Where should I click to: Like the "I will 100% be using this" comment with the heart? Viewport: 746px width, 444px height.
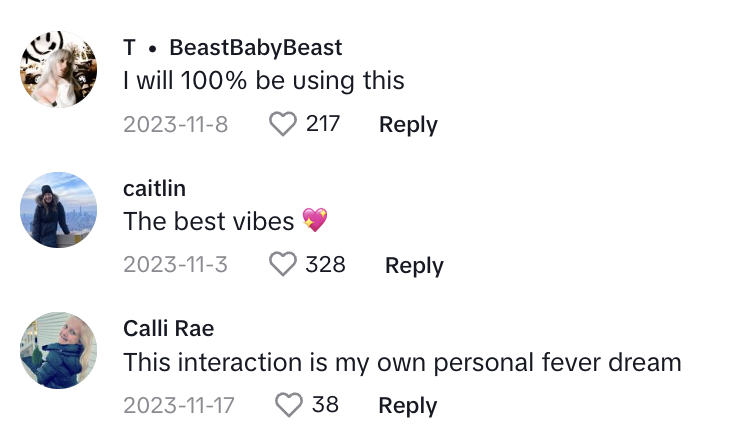coord(284,124)
